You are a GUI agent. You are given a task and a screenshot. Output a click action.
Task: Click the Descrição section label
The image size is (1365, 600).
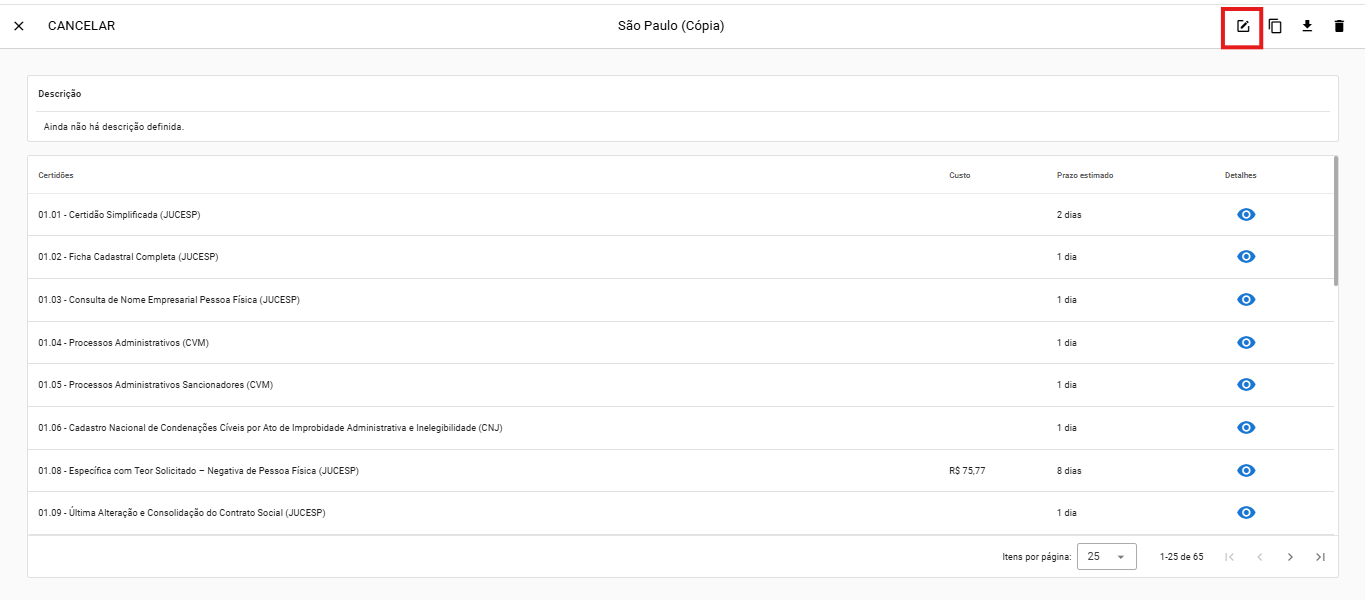coord(60,94)
